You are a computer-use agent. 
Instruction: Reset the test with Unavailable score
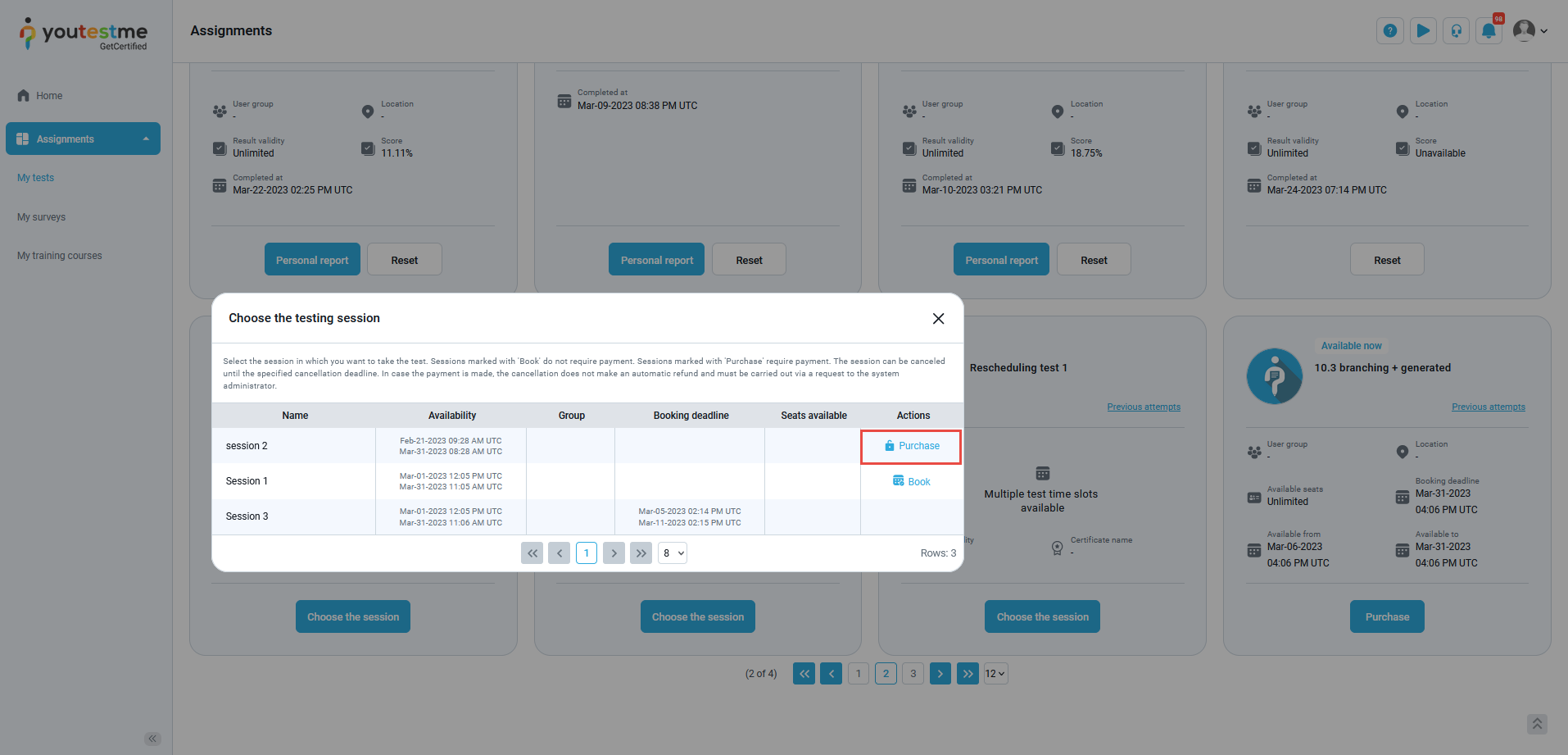1387,260
